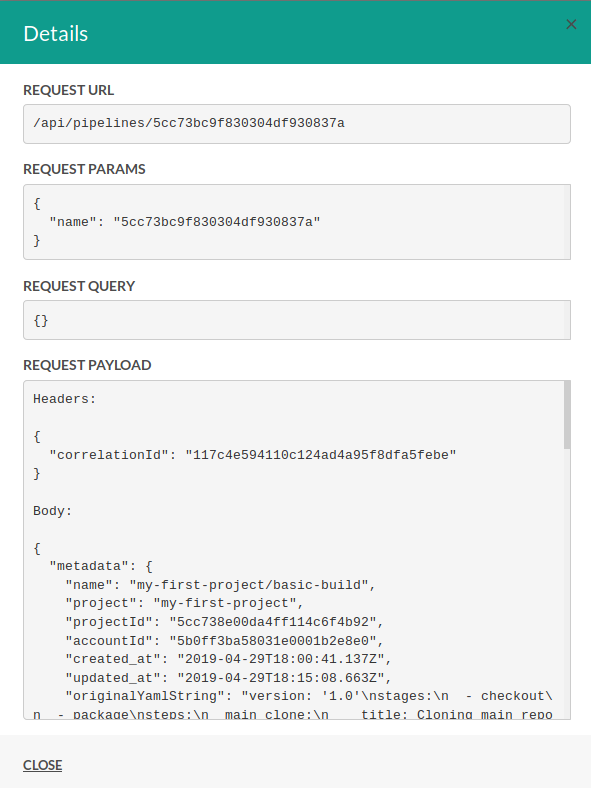Click the "Headers:" text in payload

[x=64, y=399]
